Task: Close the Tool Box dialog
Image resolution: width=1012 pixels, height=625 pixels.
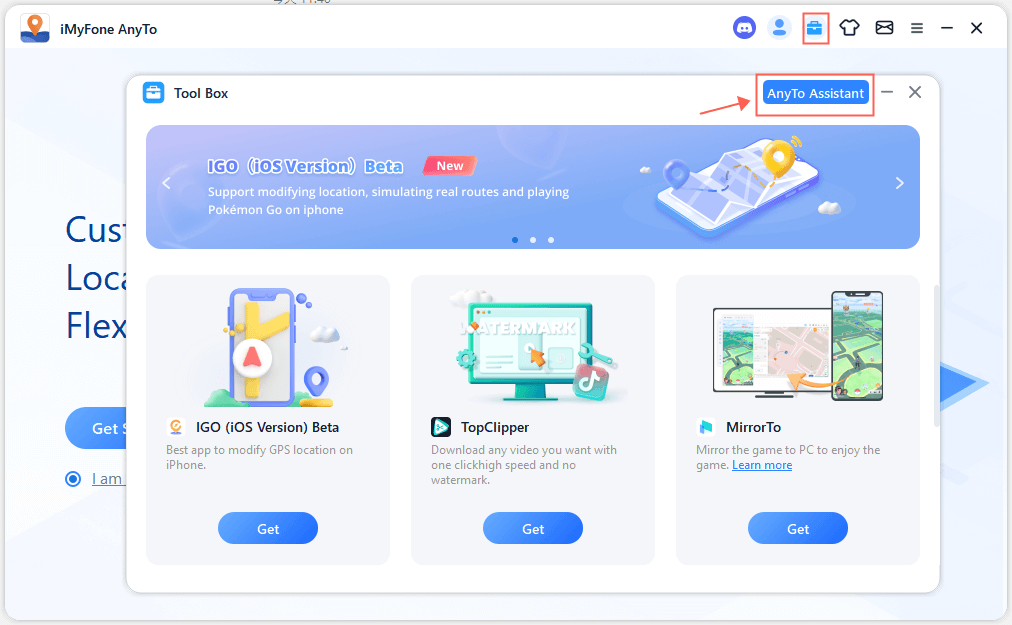Action: 915,92
